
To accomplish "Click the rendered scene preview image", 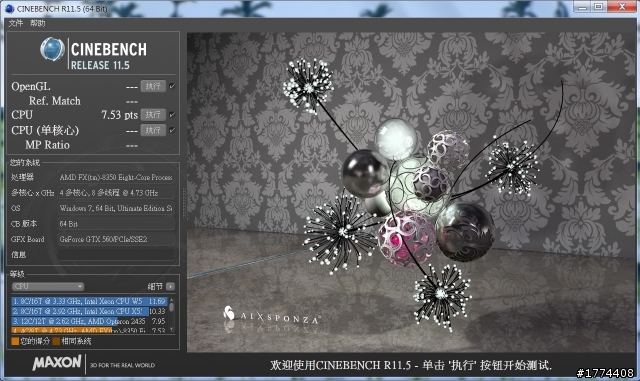I will coord(411,192).
